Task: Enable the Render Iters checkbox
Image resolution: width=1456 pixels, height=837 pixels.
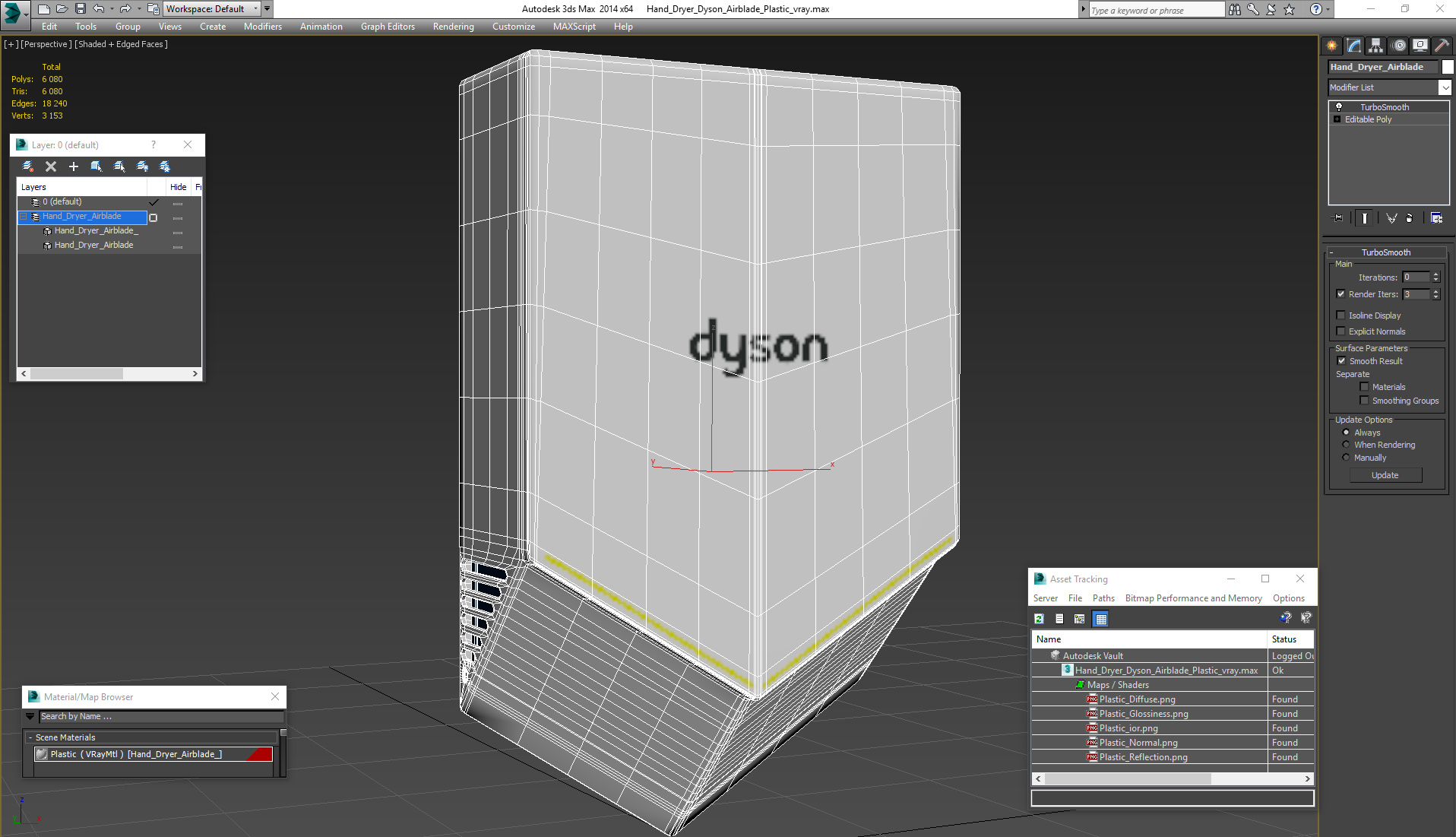Action: (x=1340, y=294)
